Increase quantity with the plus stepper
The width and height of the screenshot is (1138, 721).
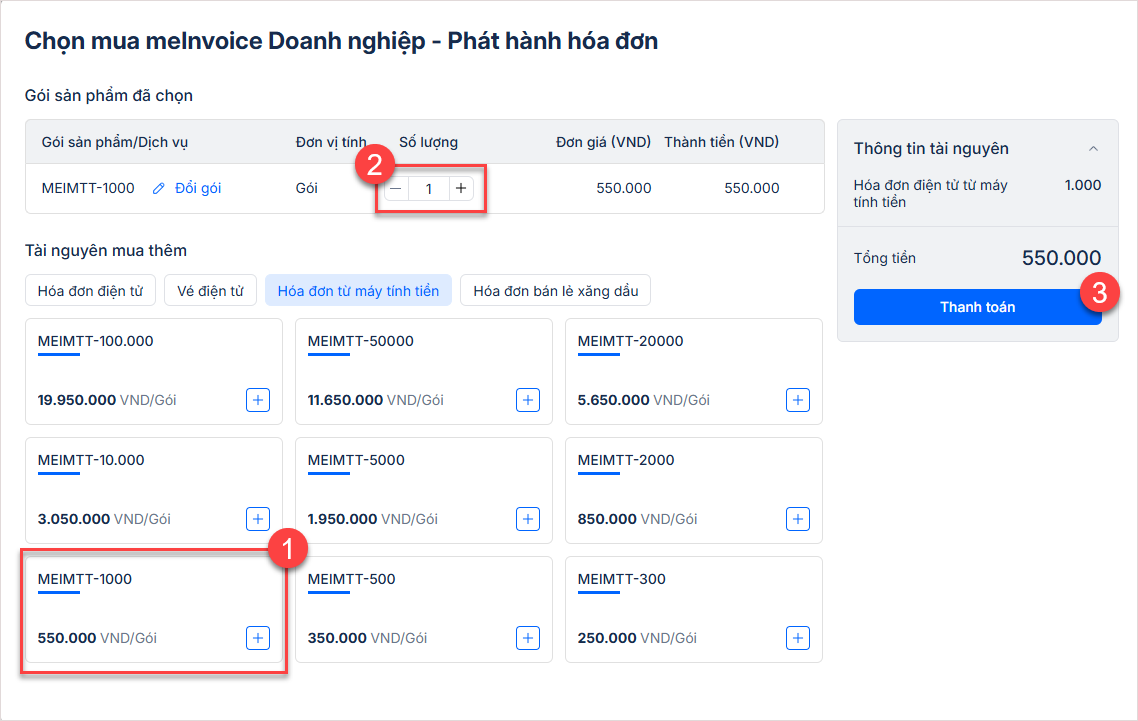(x=461, y=188)
